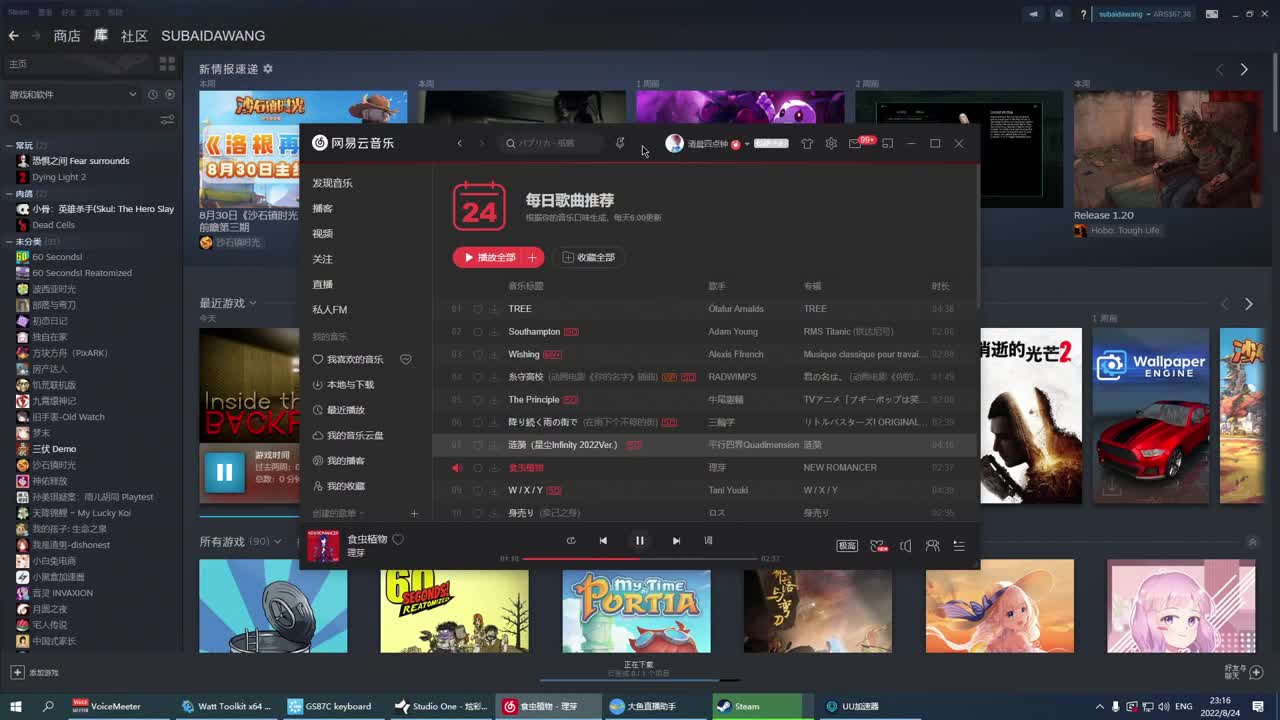
Task: Open NetEase Cloud Music settings gear
Action: 831,144
